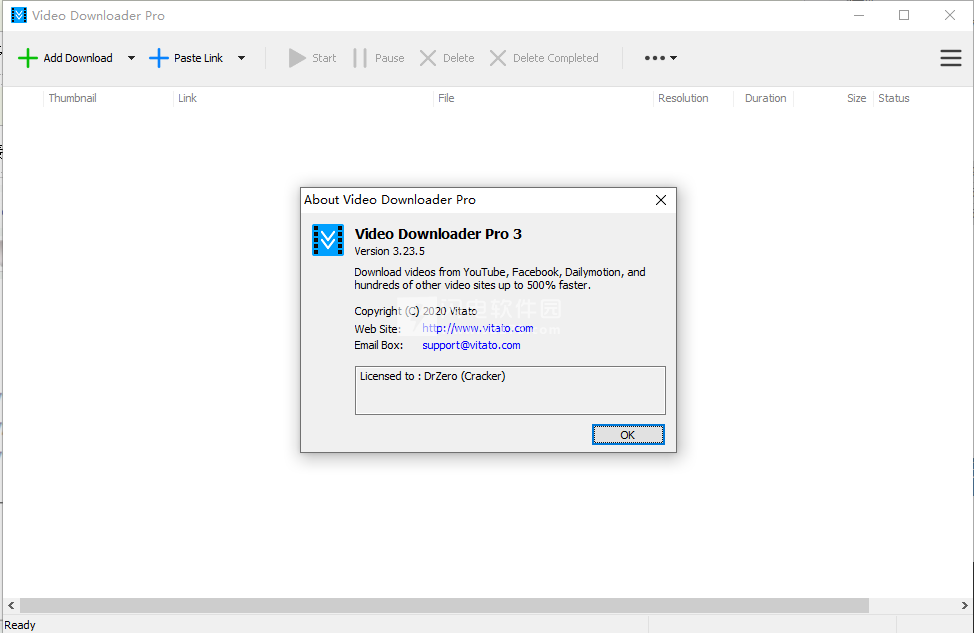Maximize the Video Downloader Pro window
Viewport: 974px width, 633px height.
(904, 16)
